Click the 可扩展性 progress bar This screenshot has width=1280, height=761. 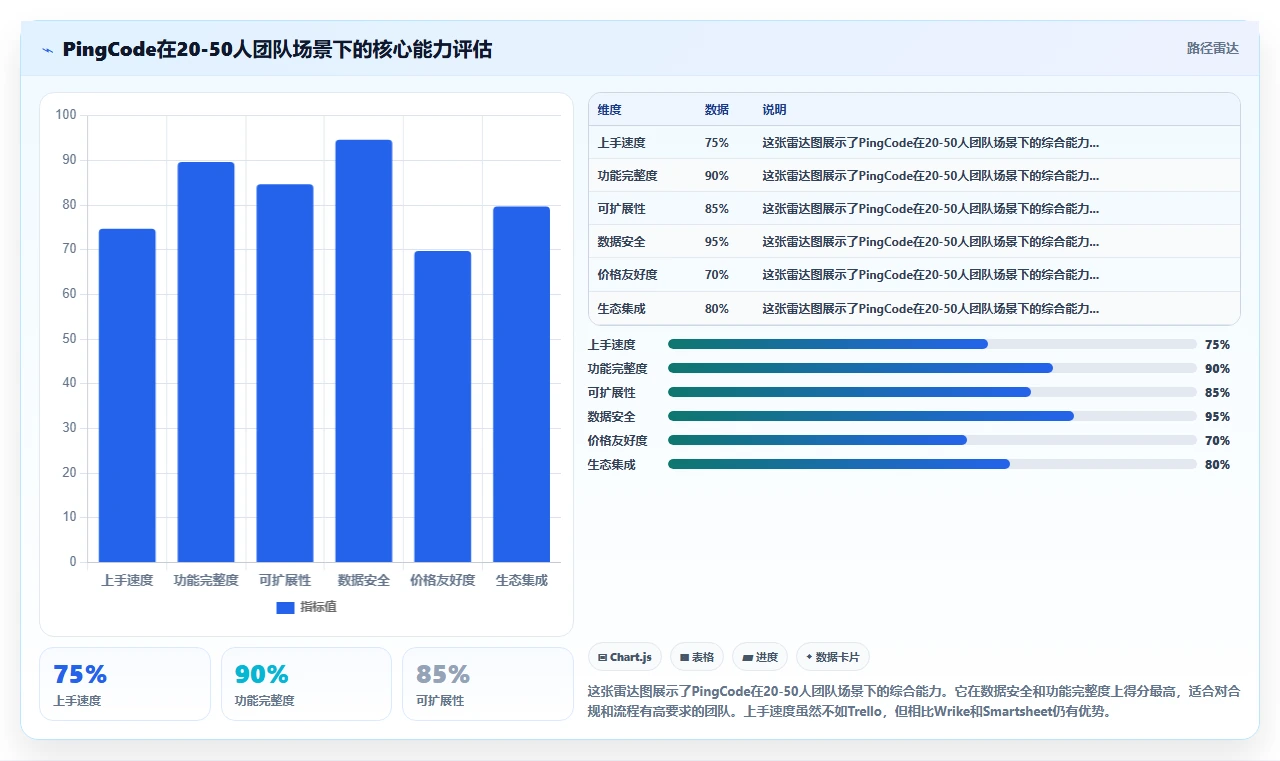(932, 392)
